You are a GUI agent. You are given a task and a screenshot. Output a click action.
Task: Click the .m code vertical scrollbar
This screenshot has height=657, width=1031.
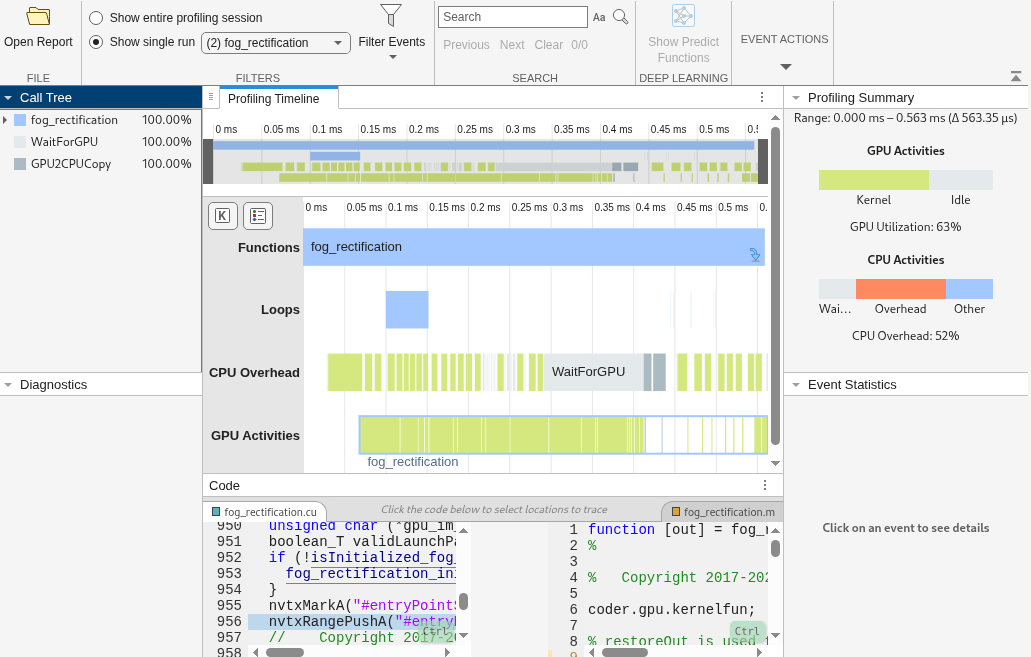pyautogui.click(x=775, y=548)
